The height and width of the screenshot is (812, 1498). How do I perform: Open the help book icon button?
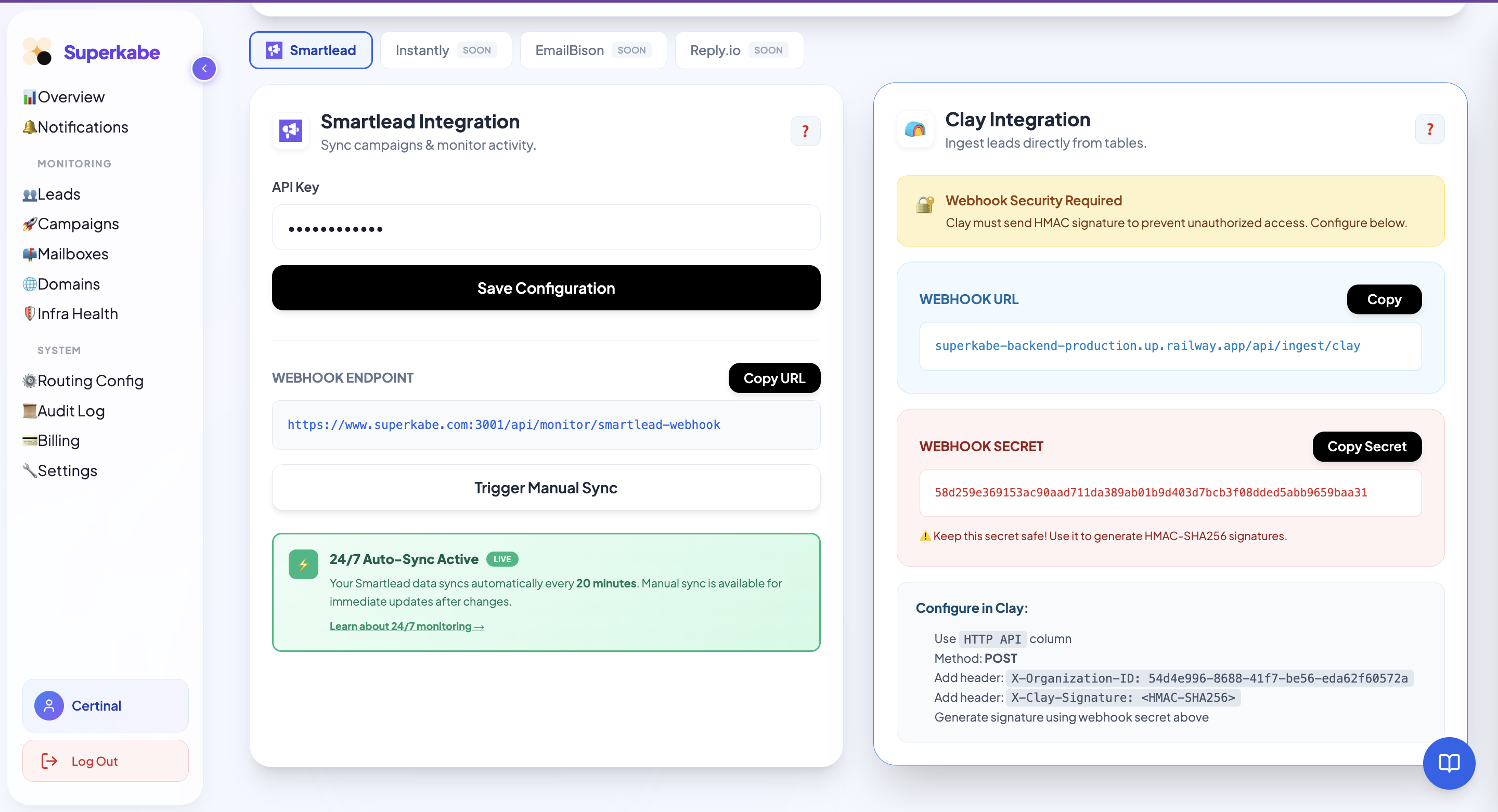1449,763
